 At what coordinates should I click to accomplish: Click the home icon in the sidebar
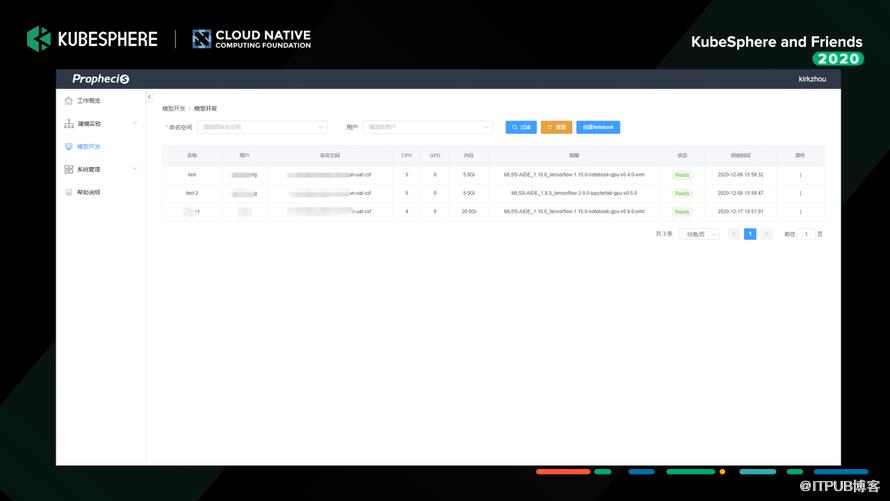tap(69, 100)
